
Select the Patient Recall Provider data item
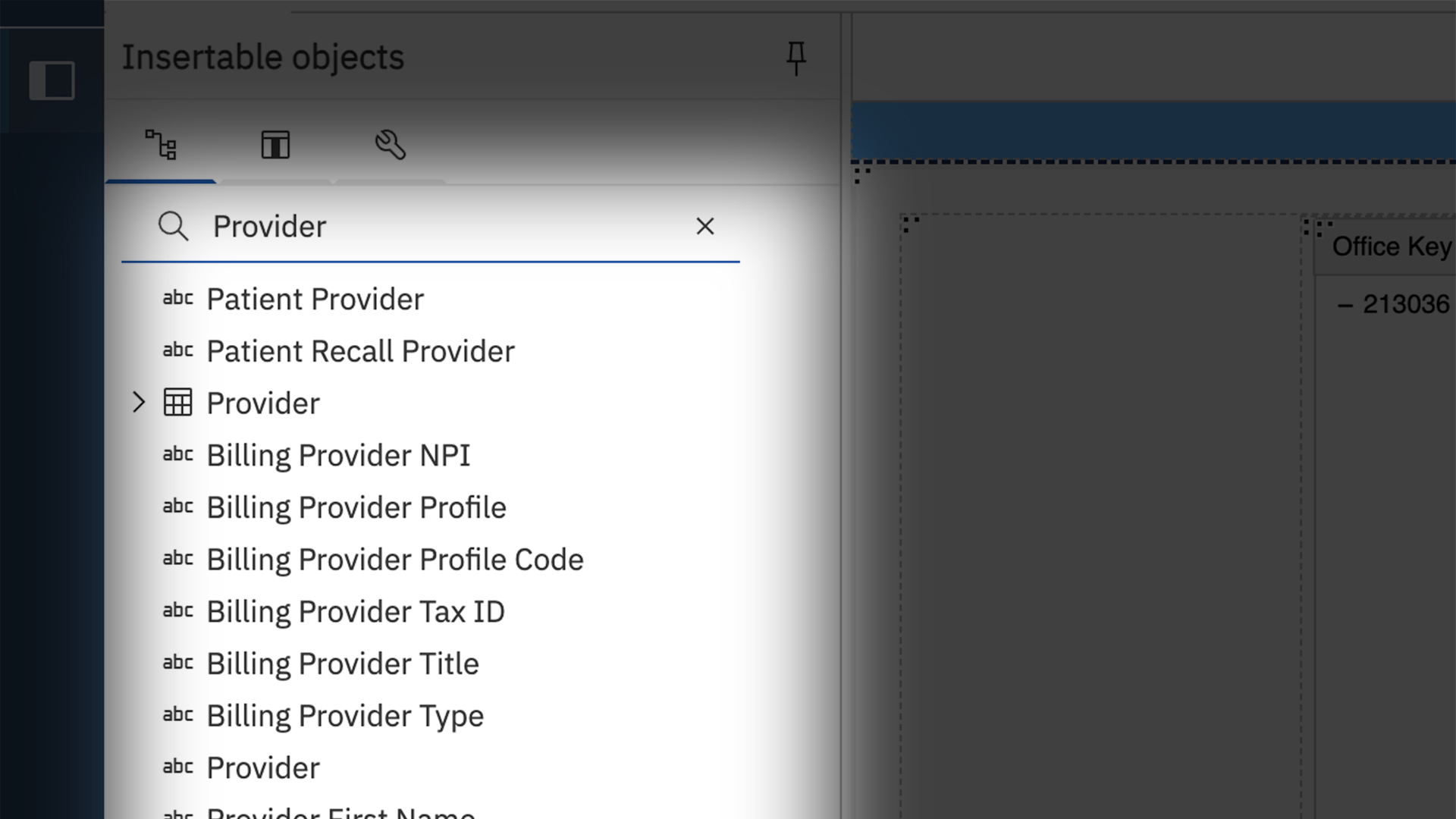point(360,351)
